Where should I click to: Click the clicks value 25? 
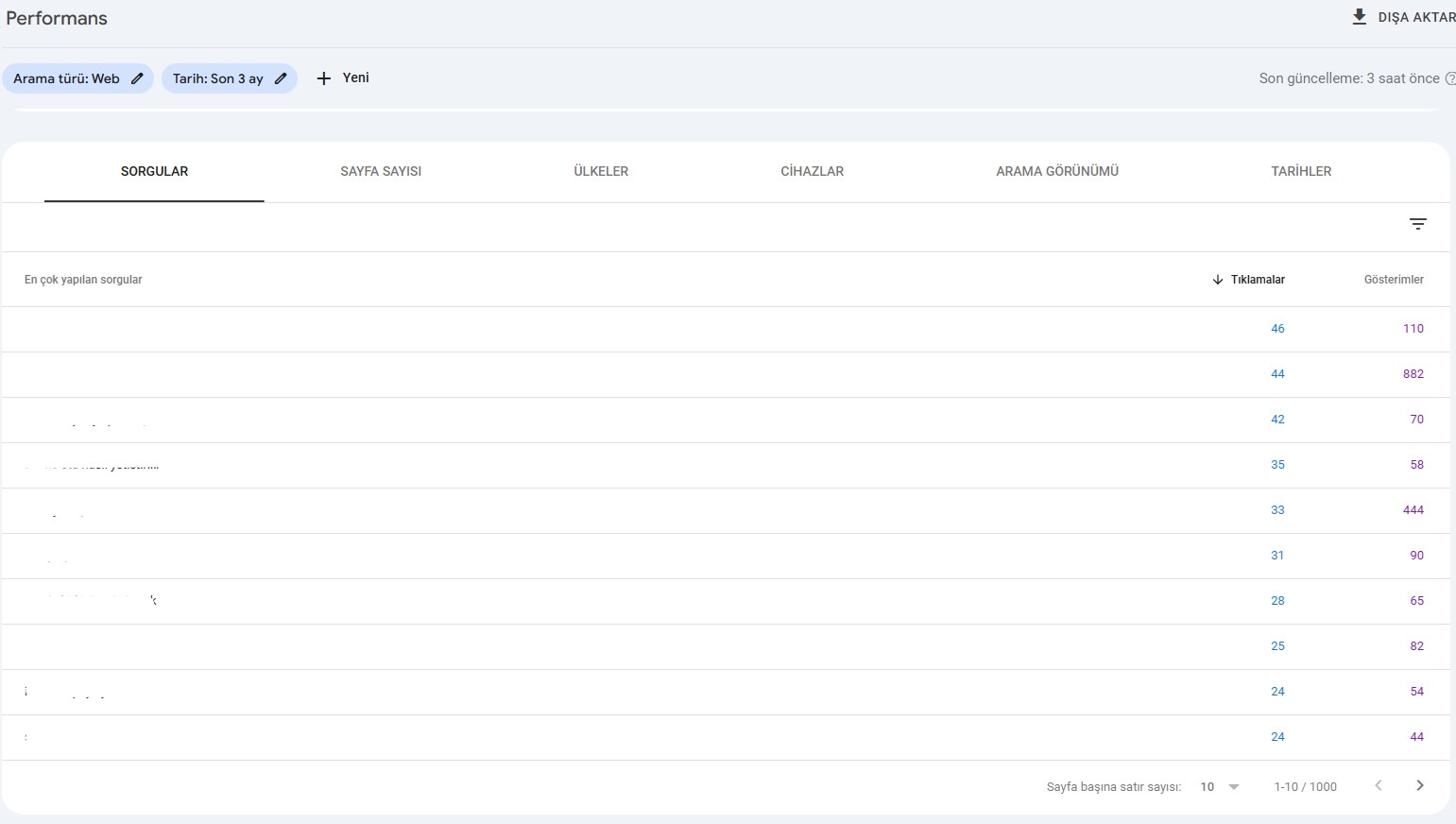[1277, 646]
